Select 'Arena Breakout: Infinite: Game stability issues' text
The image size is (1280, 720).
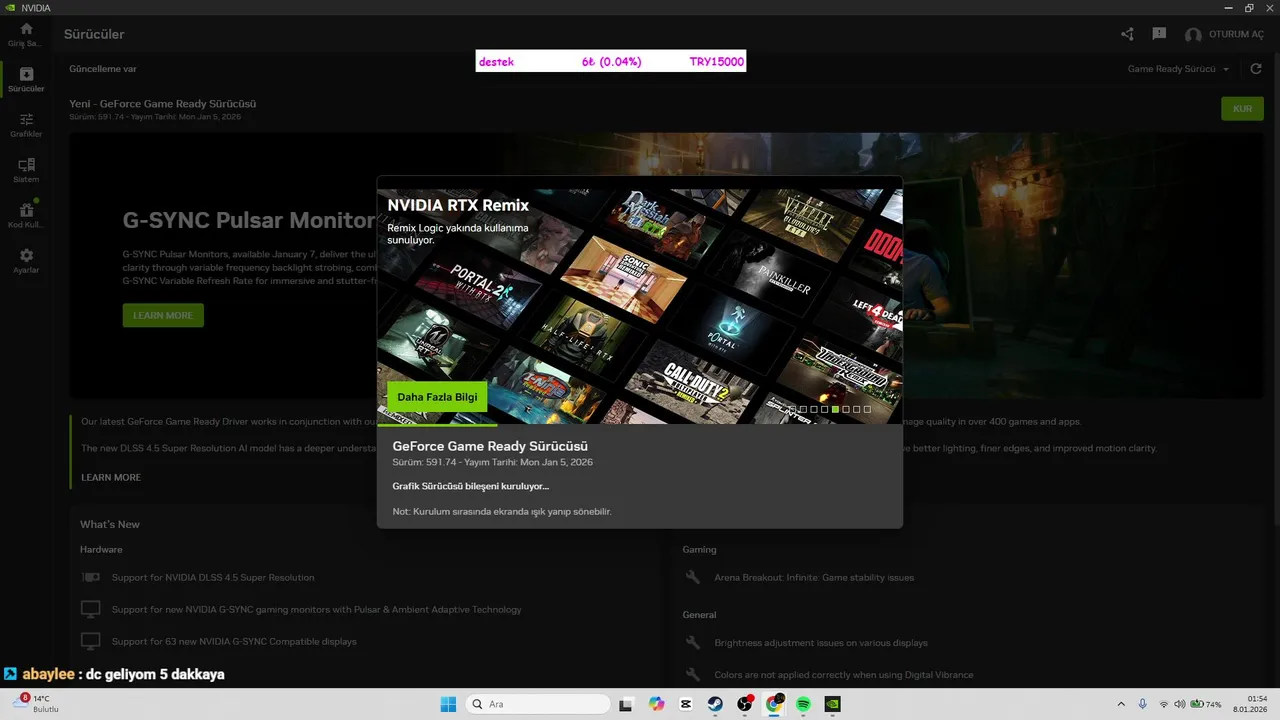click(814, 578)
